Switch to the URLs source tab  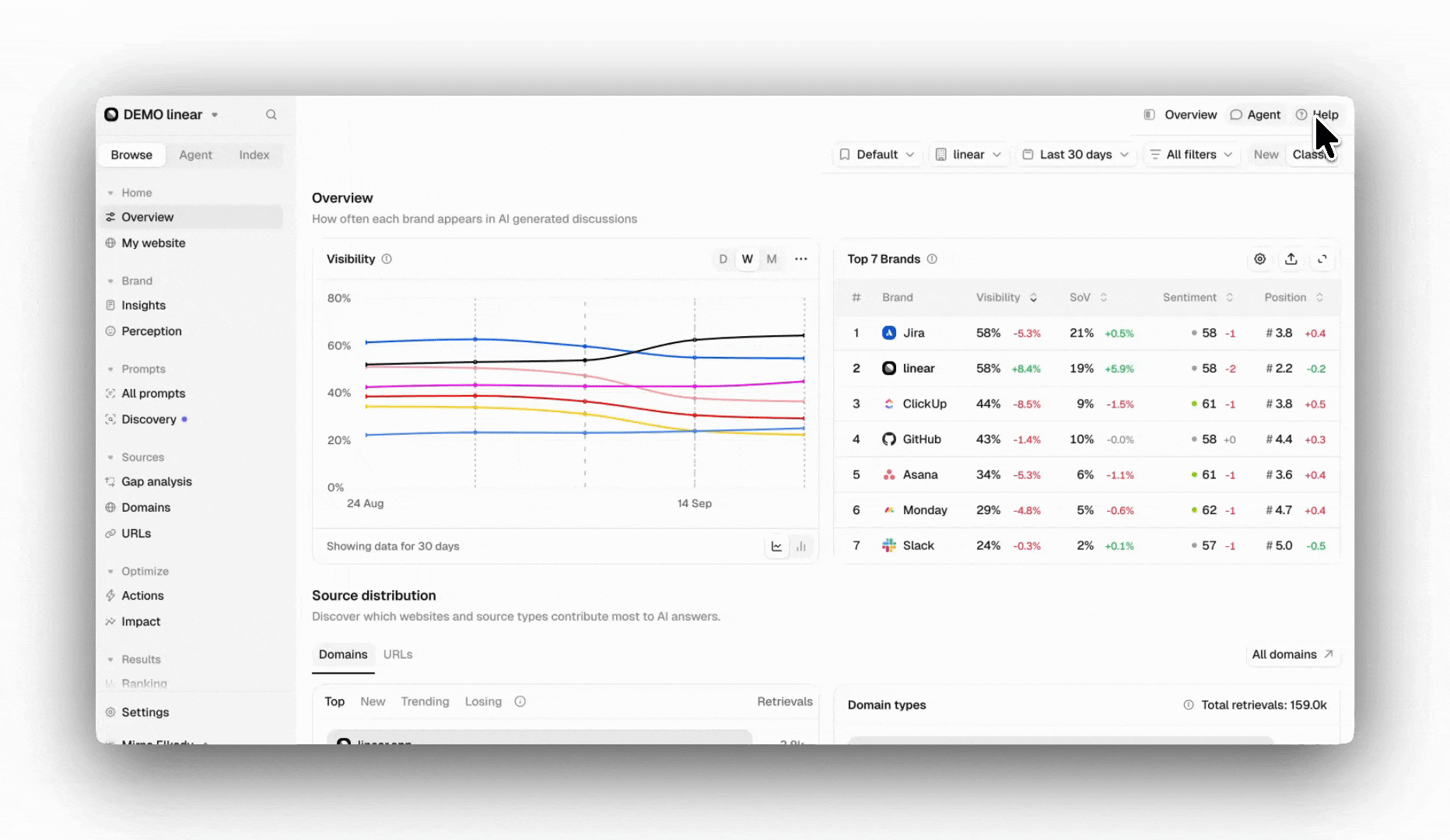398,654
